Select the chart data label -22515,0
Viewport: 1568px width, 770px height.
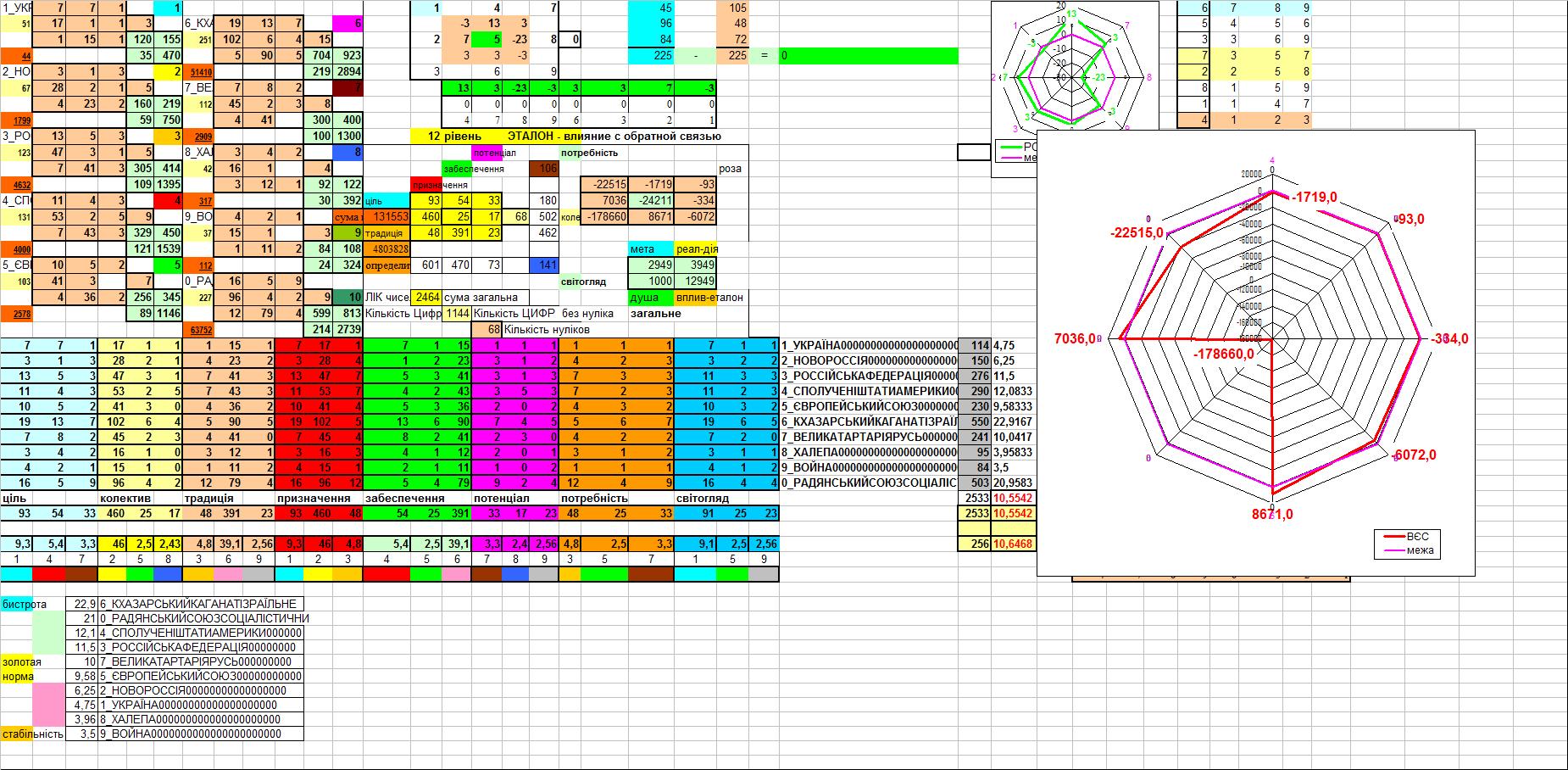tap(1136, 233)
